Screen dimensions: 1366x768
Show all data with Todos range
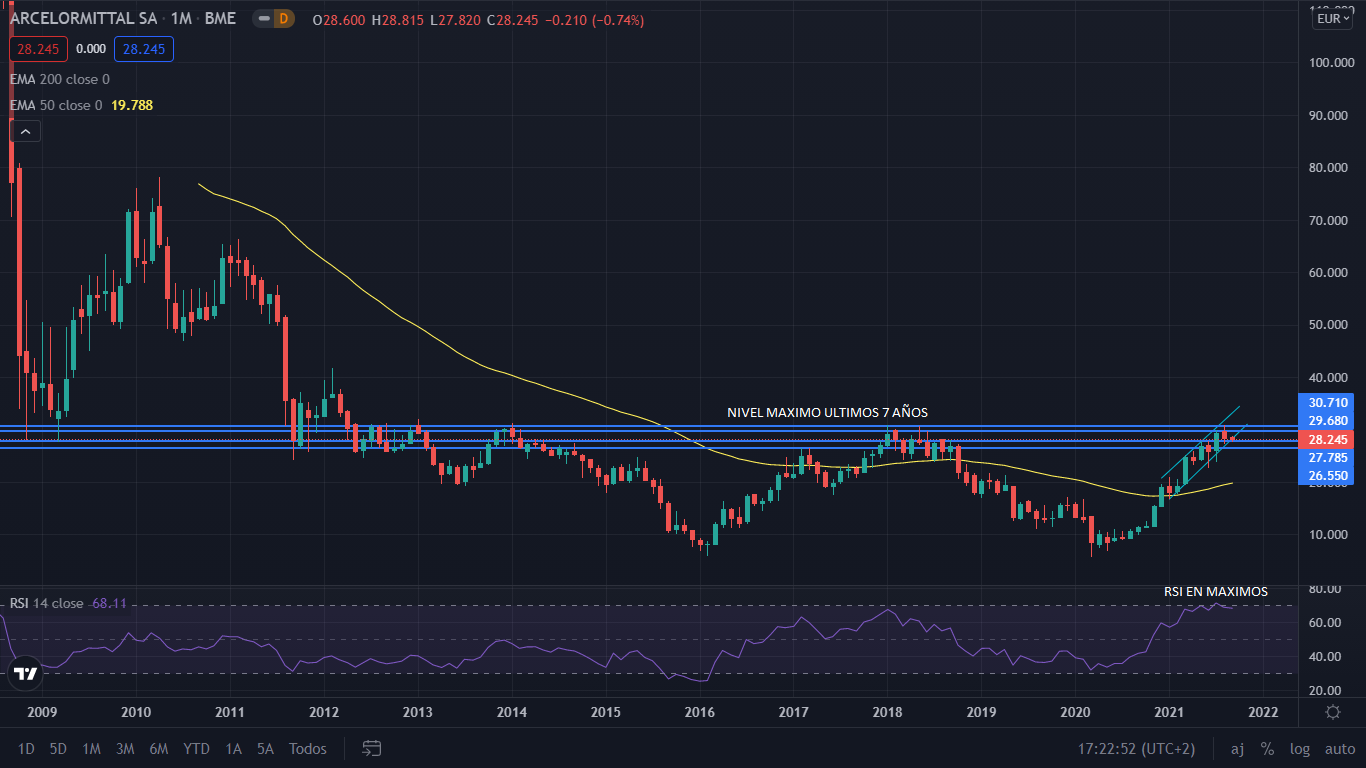pyautogui.click(x=308, y=748)
